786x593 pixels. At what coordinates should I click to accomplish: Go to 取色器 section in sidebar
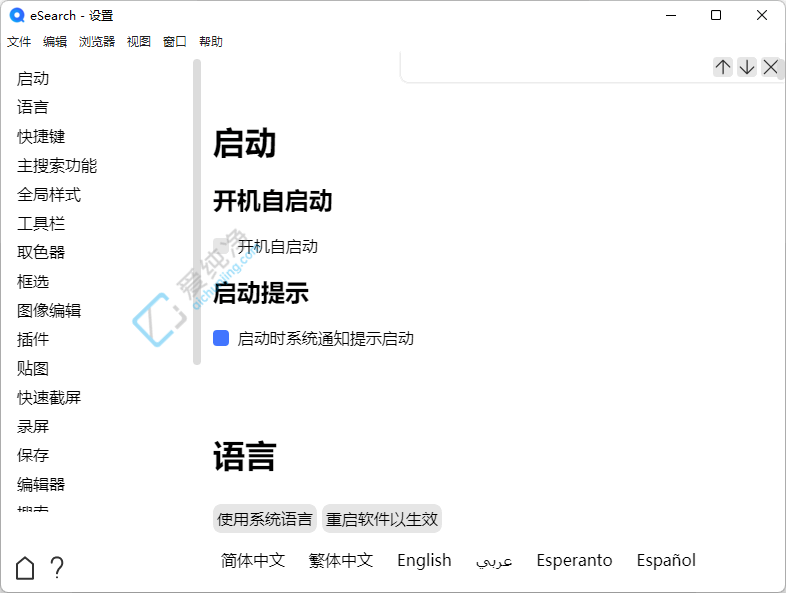(x=41, y=252)
